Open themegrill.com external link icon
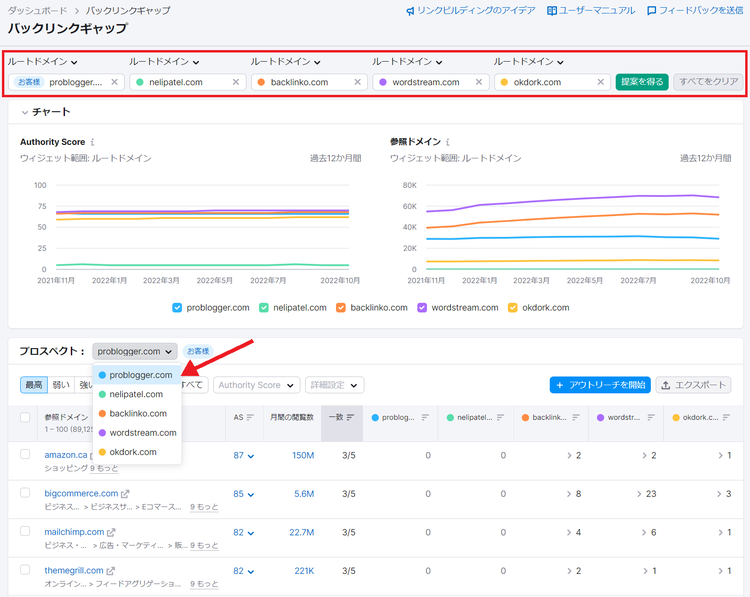Screen dimensions: 750x597 click(110, 571)
